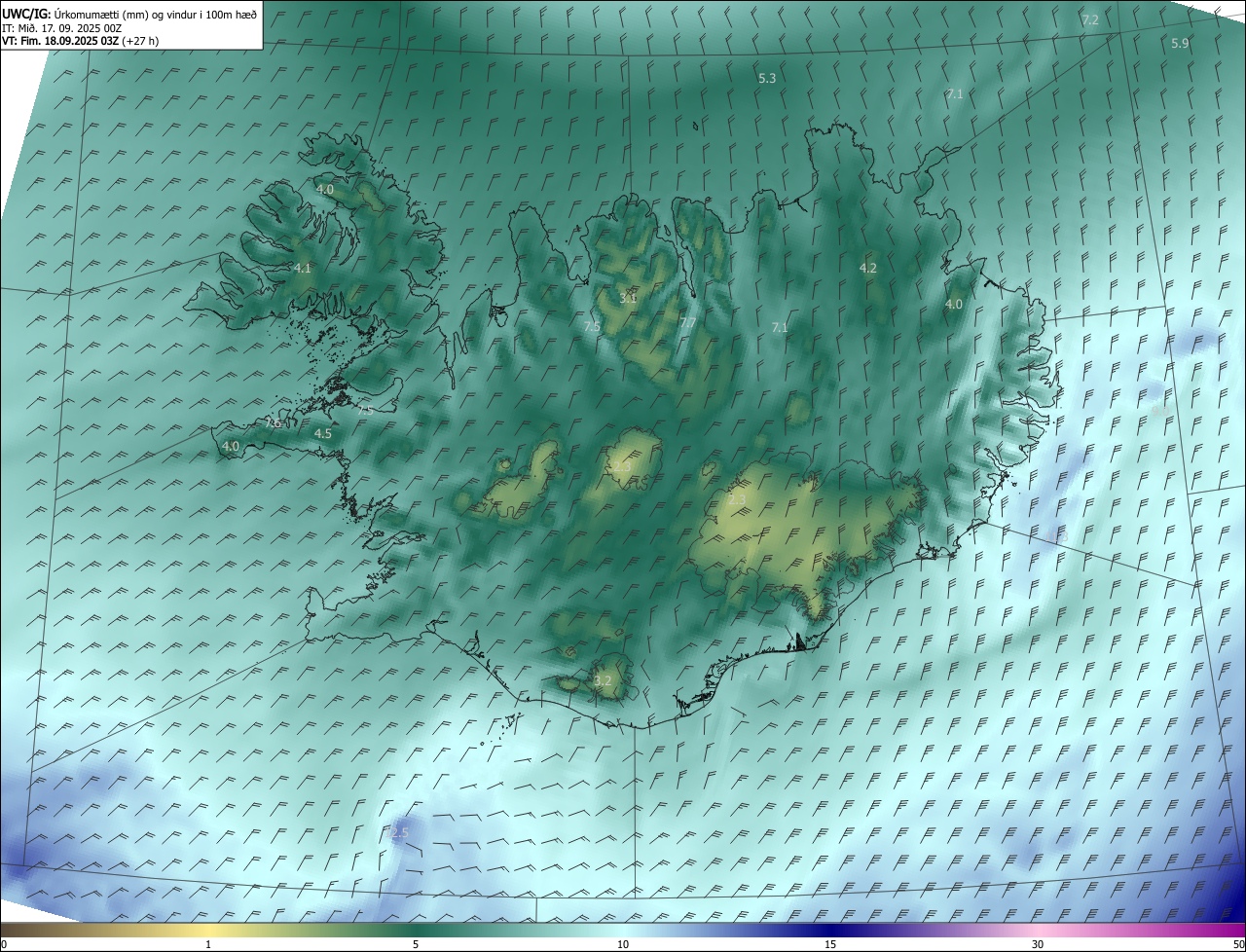Screen dimensions: 1246x952
Task: Click the 'VT: Fim. 18.09.2025 03Z' valid time
Action: [x=58, y=41]
